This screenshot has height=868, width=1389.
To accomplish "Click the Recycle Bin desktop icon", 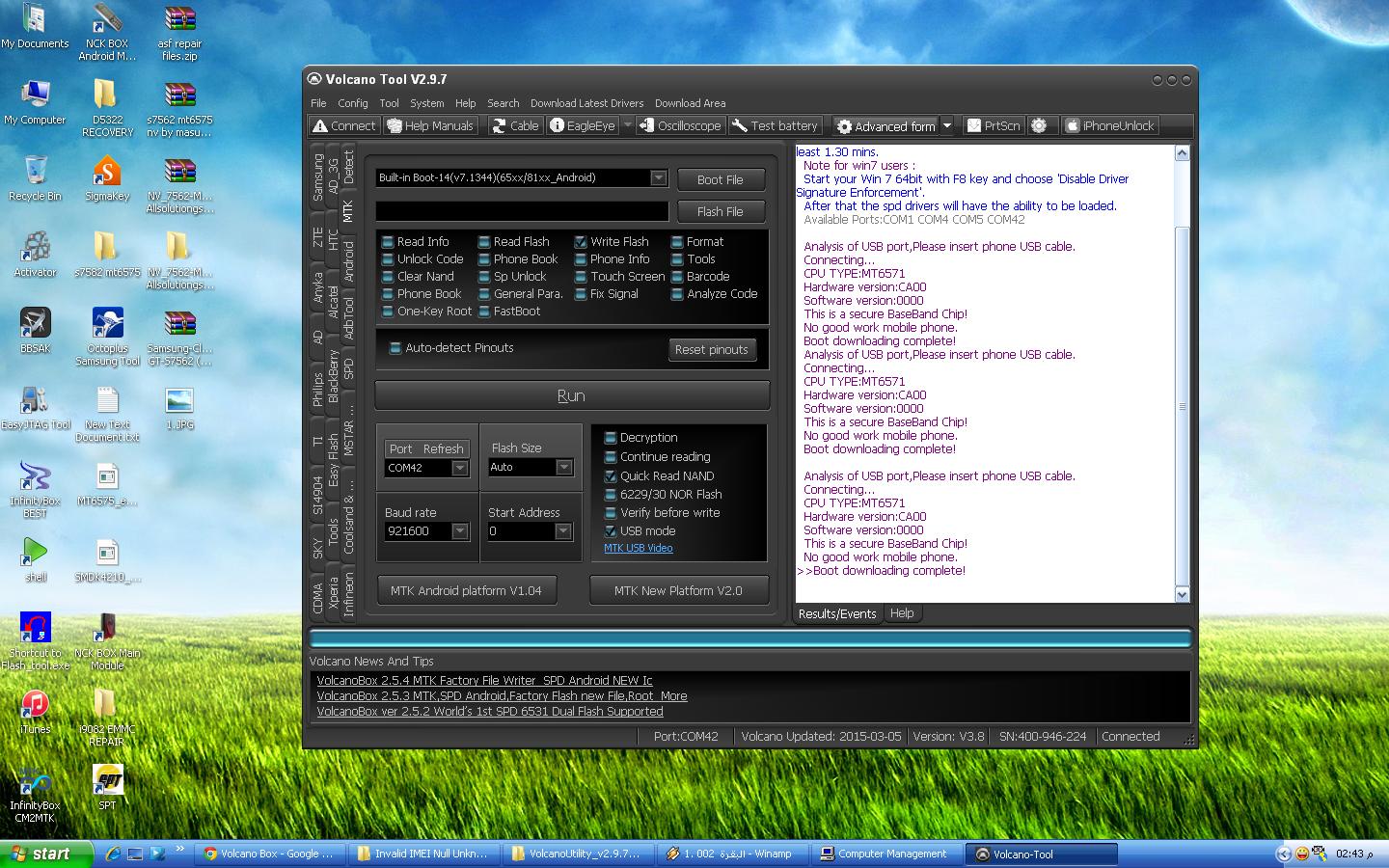I will coord(36,178).
